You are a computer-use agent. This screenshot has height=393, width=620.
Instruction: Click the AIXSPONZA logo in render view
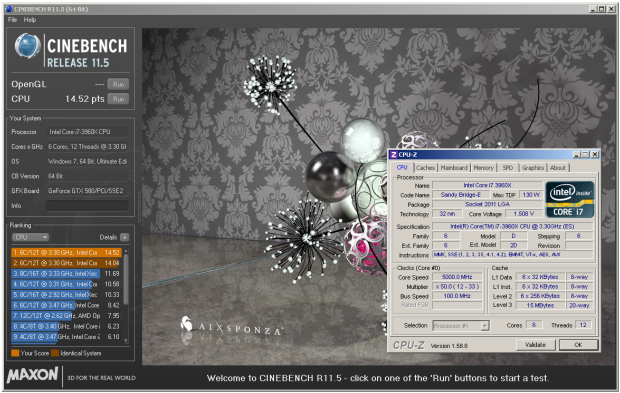click(x=232, y=325)
